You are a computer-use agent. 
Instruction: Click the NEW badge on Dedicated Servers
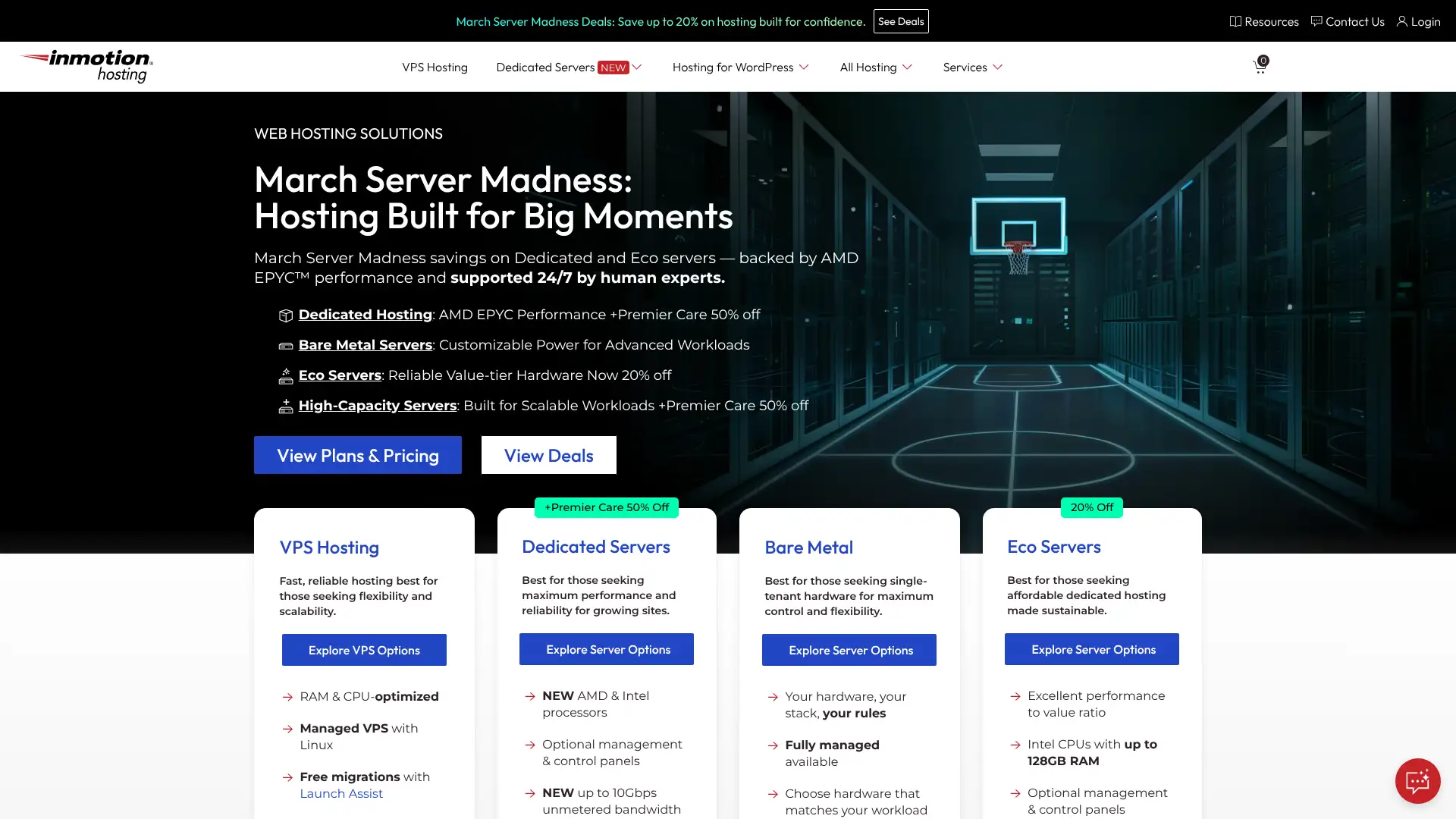613,67
